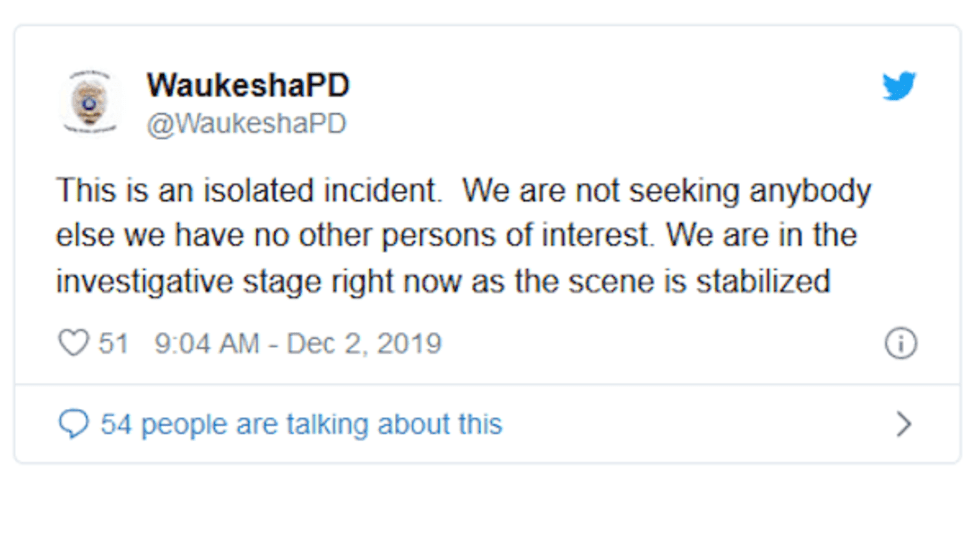Open '54 people are talking about this'
The width and height of the screenshot is (980, 552).
[301, 424]
